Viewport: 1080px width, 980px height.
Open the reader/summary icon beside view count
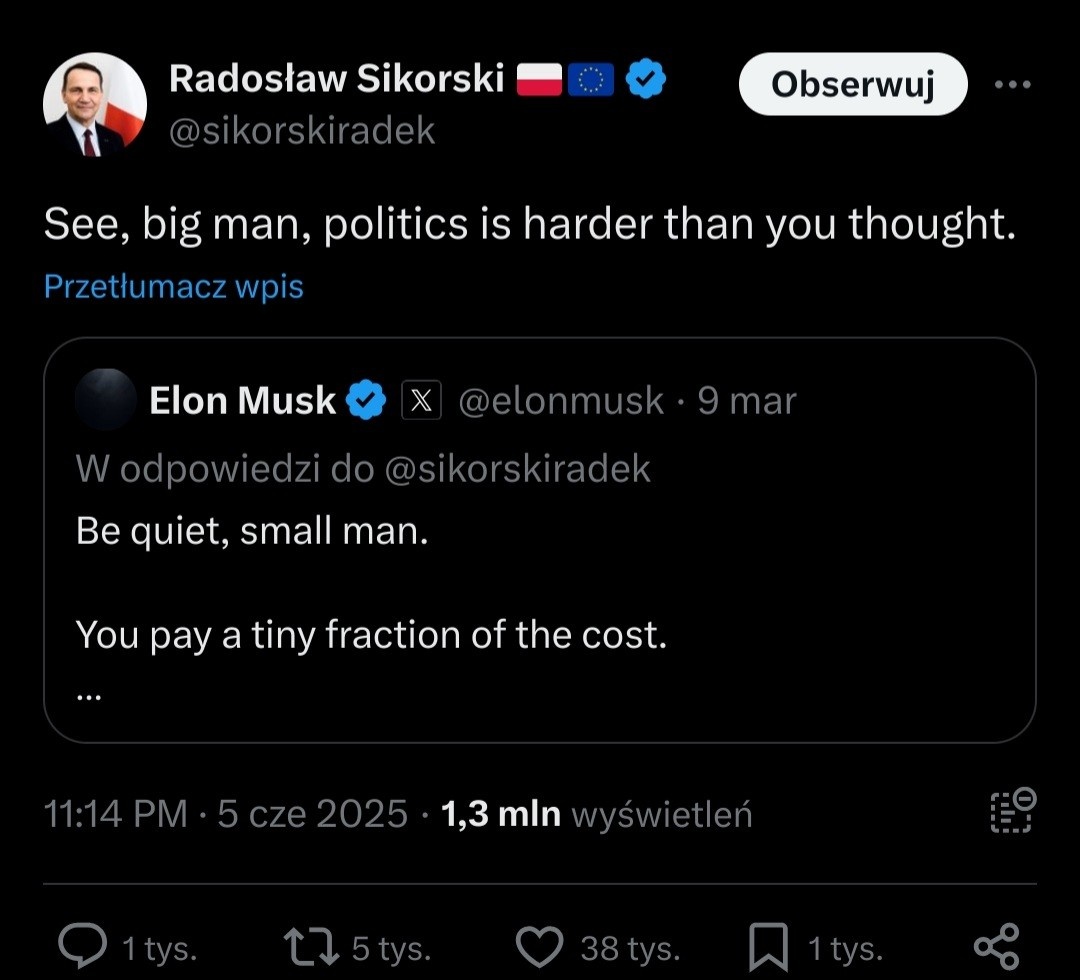point(1012,811)
